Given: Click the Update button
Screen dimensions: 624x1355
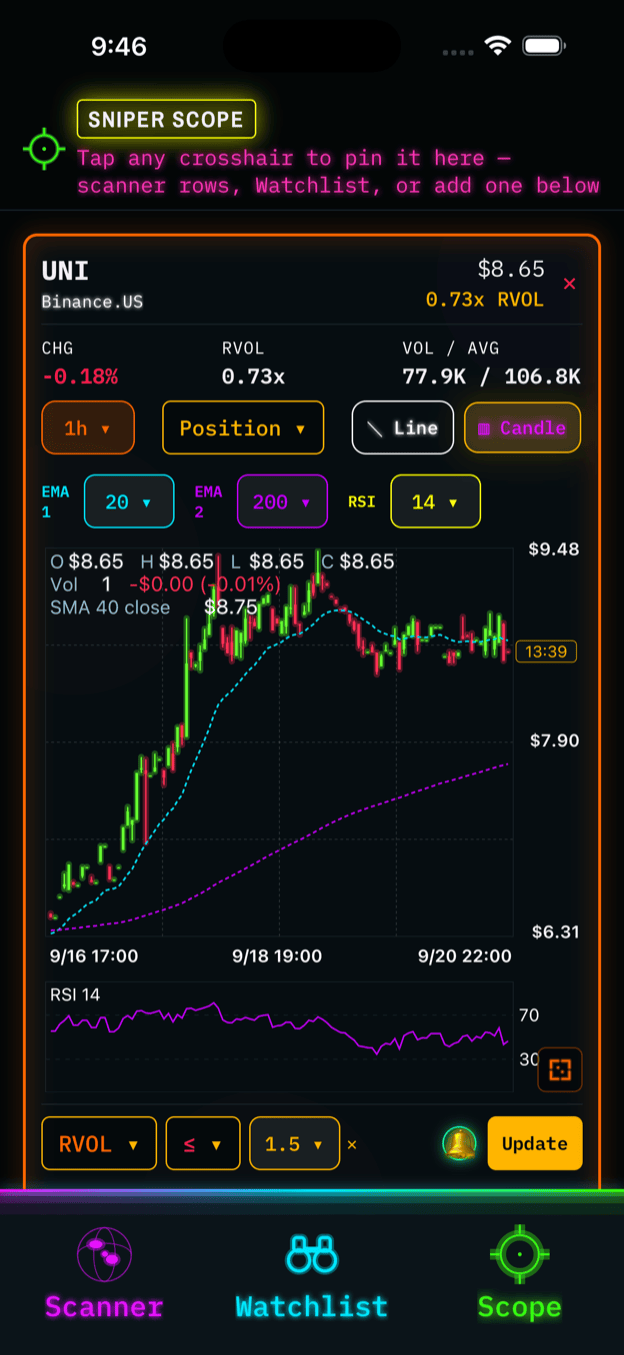Looking at the screenshot, I should tap(535, 1143).
